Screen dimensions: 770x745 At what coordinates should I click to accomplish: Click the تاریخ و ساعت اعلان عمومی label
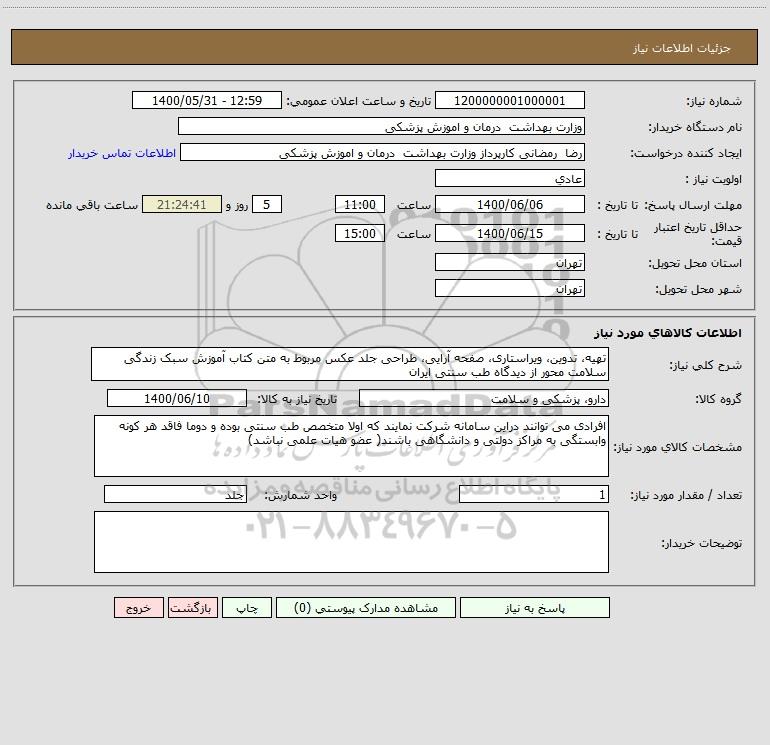click(x=358, y=101)
